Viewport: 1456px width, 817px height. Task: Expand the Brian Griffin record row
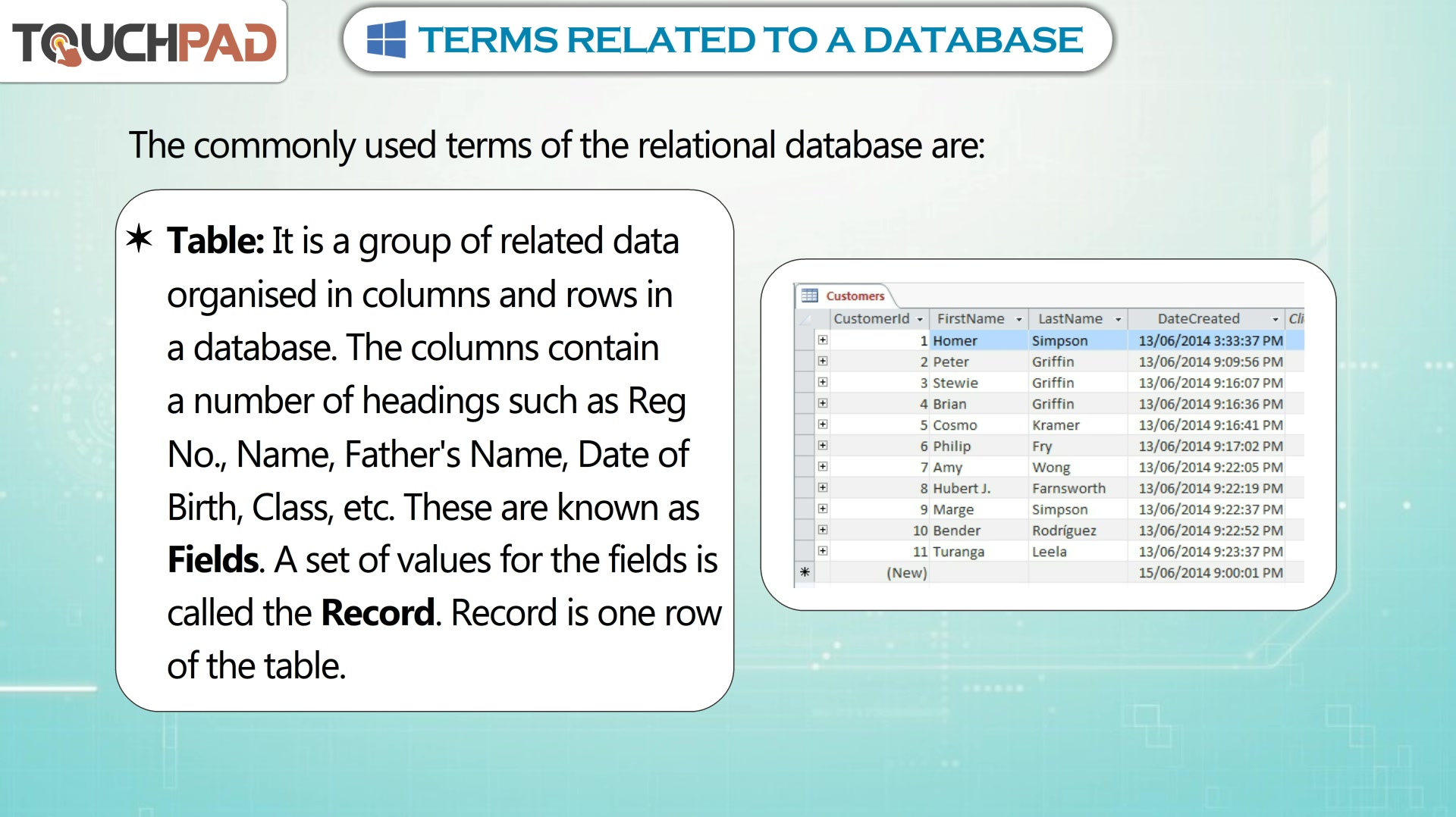823,403
